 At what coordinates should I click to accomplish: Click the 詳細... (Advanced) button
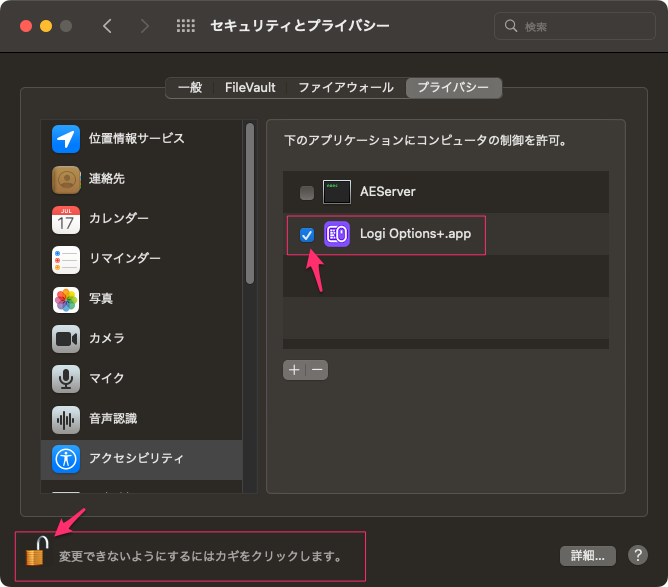(x=586, y=555)
